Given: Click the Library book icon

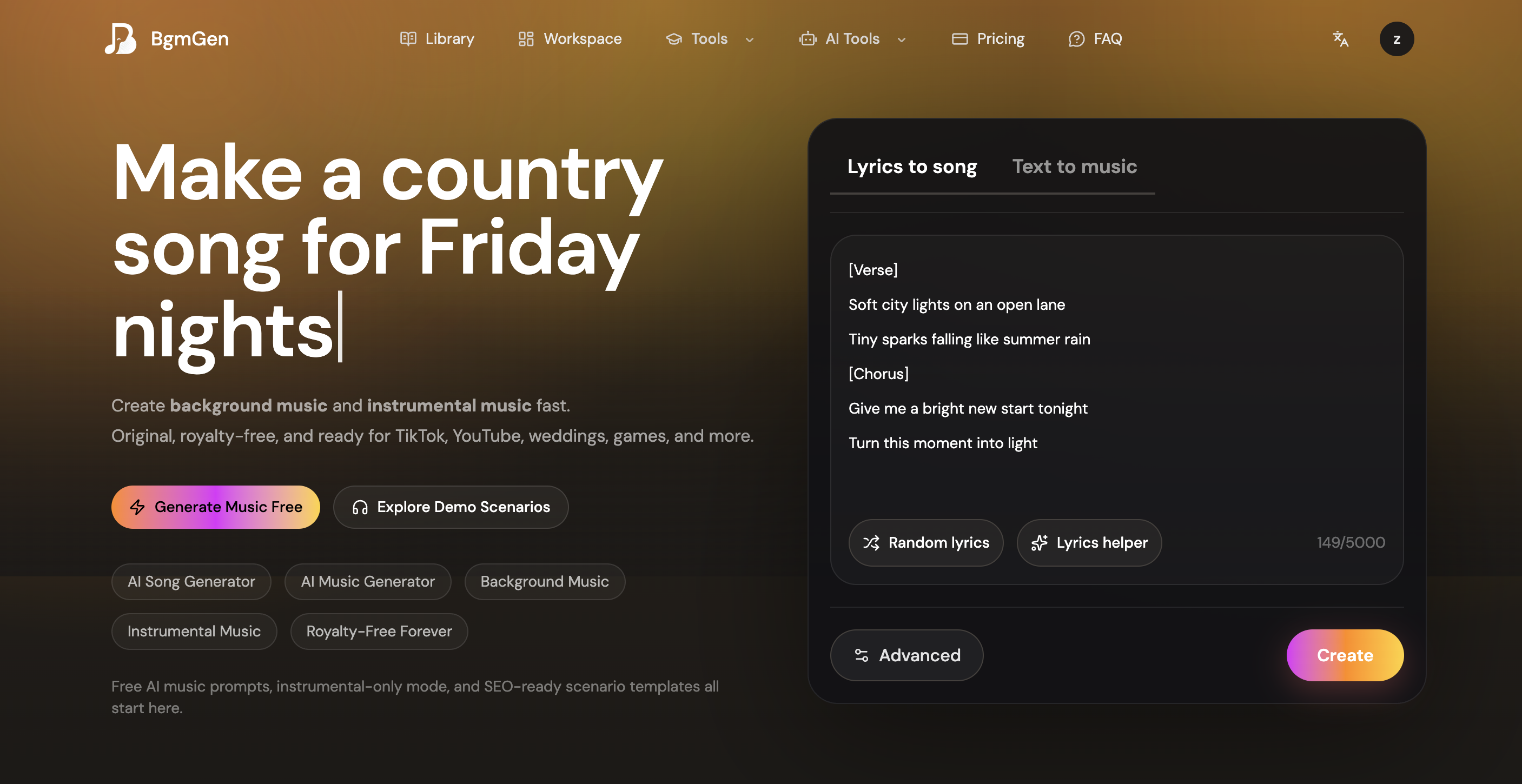Looking at the screenshot, I should click(x=408, y=39).
